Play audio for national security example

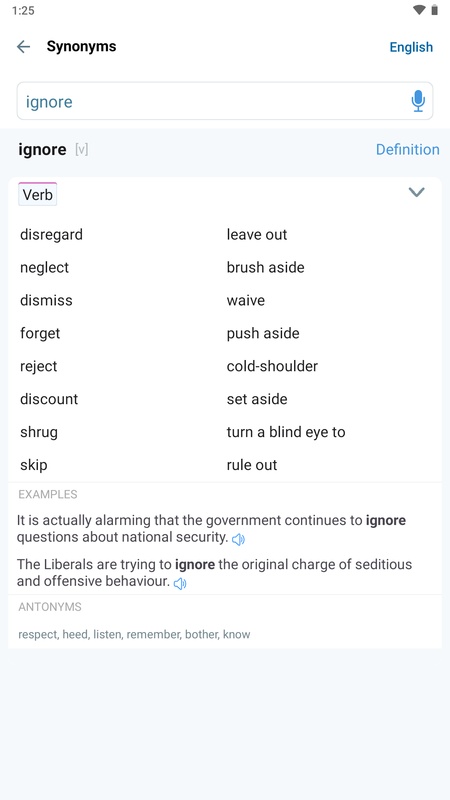[x=238, y=539]
